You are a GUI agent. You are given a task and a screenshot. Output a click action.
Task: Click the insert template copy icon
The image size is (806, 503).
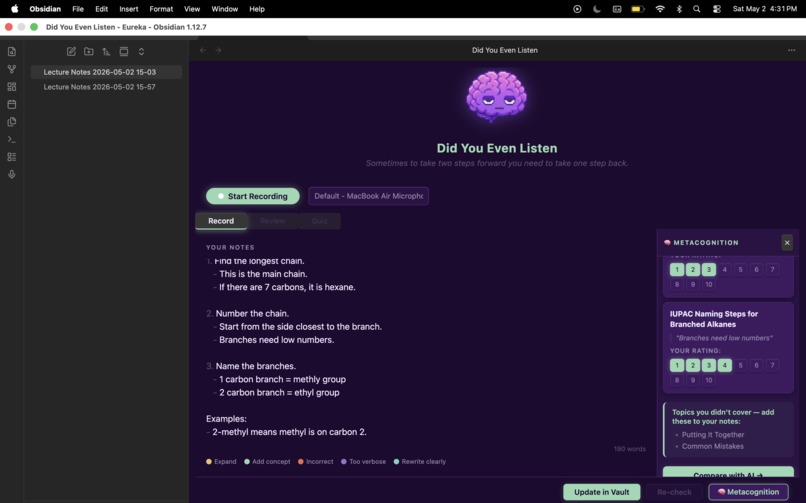click(x=12, y=122)
